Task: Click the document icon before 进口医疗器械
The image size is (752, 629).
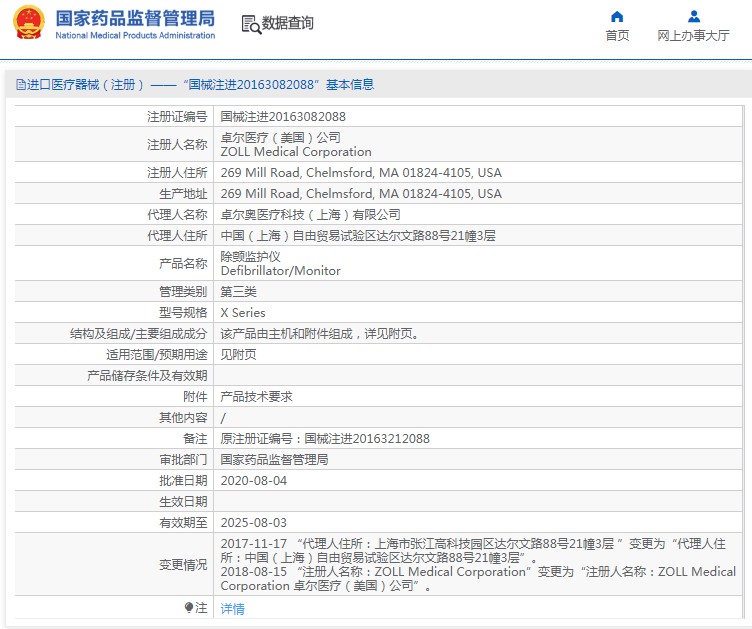Action: pyautogui.click(x=21, y=85)
